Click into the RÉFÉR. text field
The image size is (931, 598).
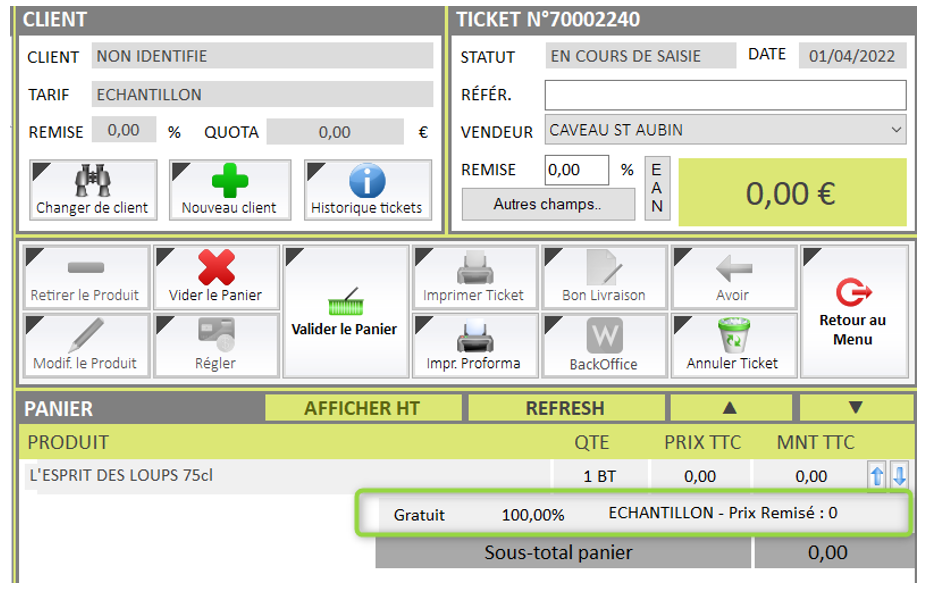tap(725, 95)
